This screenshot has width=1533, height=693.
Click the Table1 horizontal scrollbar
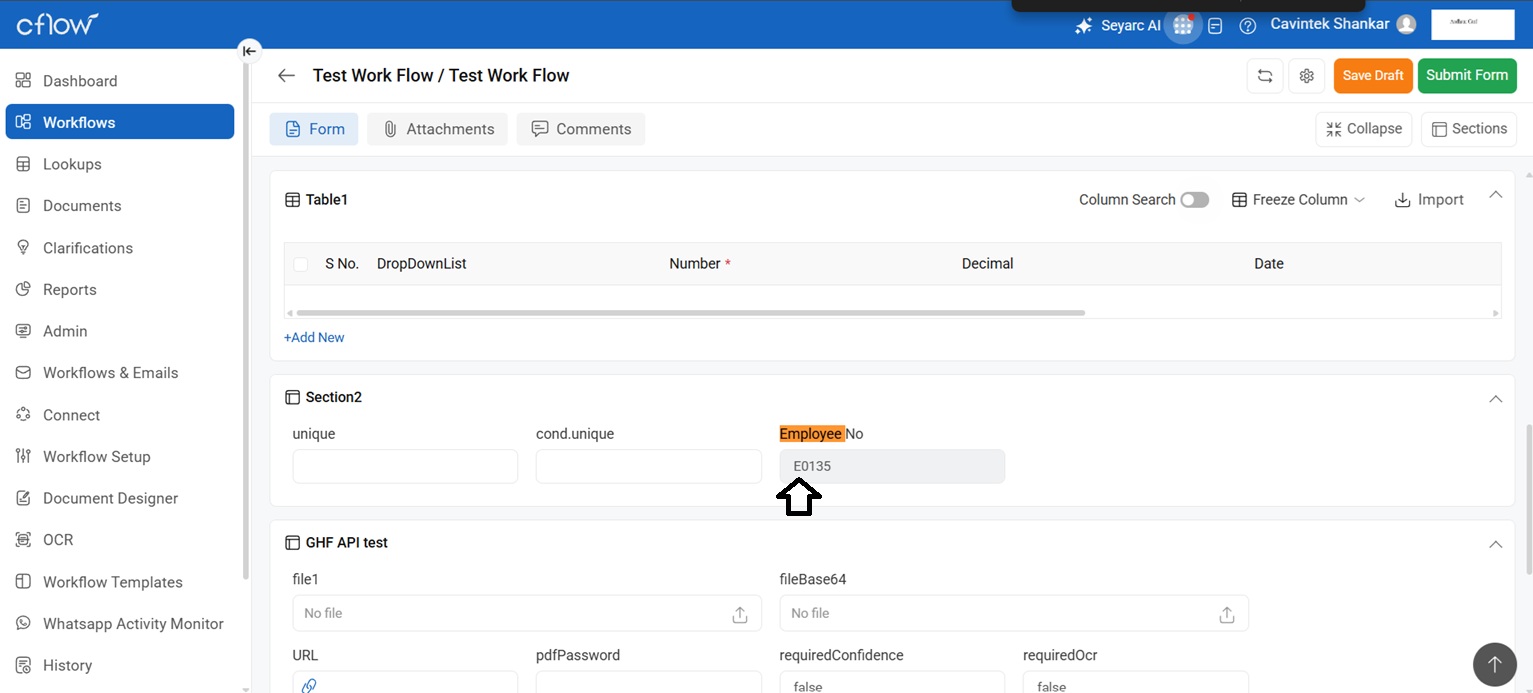[690, 313]
